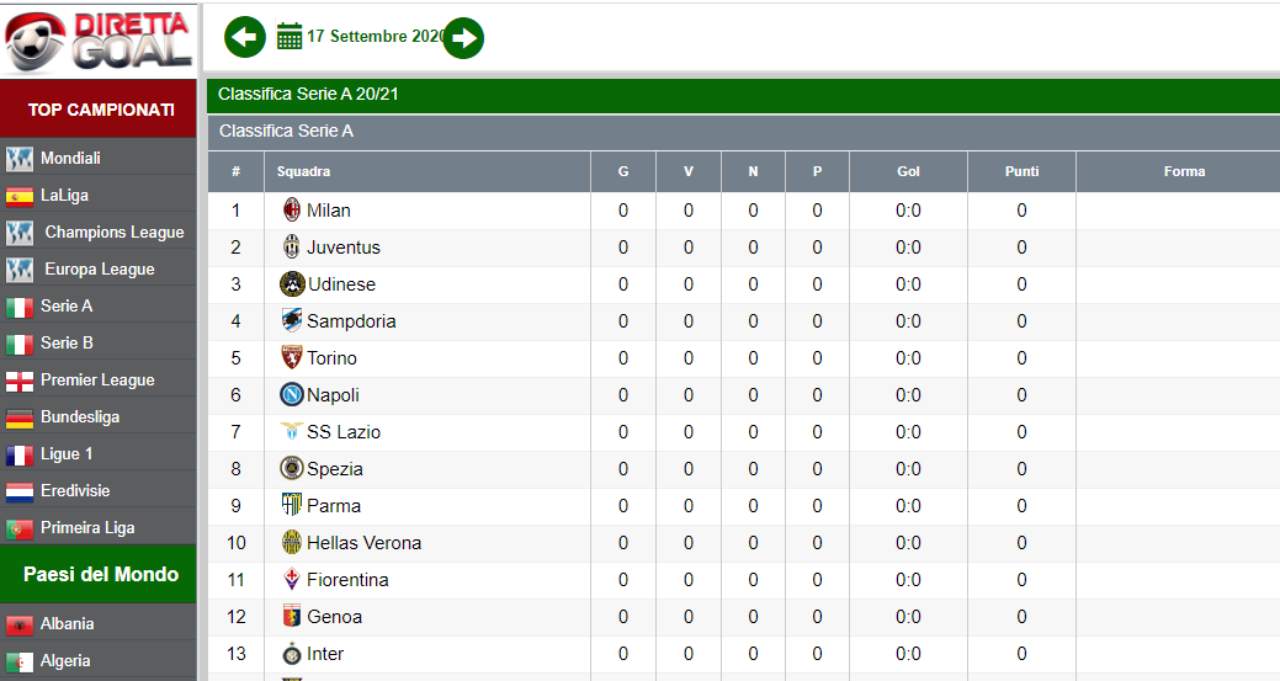
Task: Open Juventus team link
Action: pyautogui.click(x=343, y=247)
